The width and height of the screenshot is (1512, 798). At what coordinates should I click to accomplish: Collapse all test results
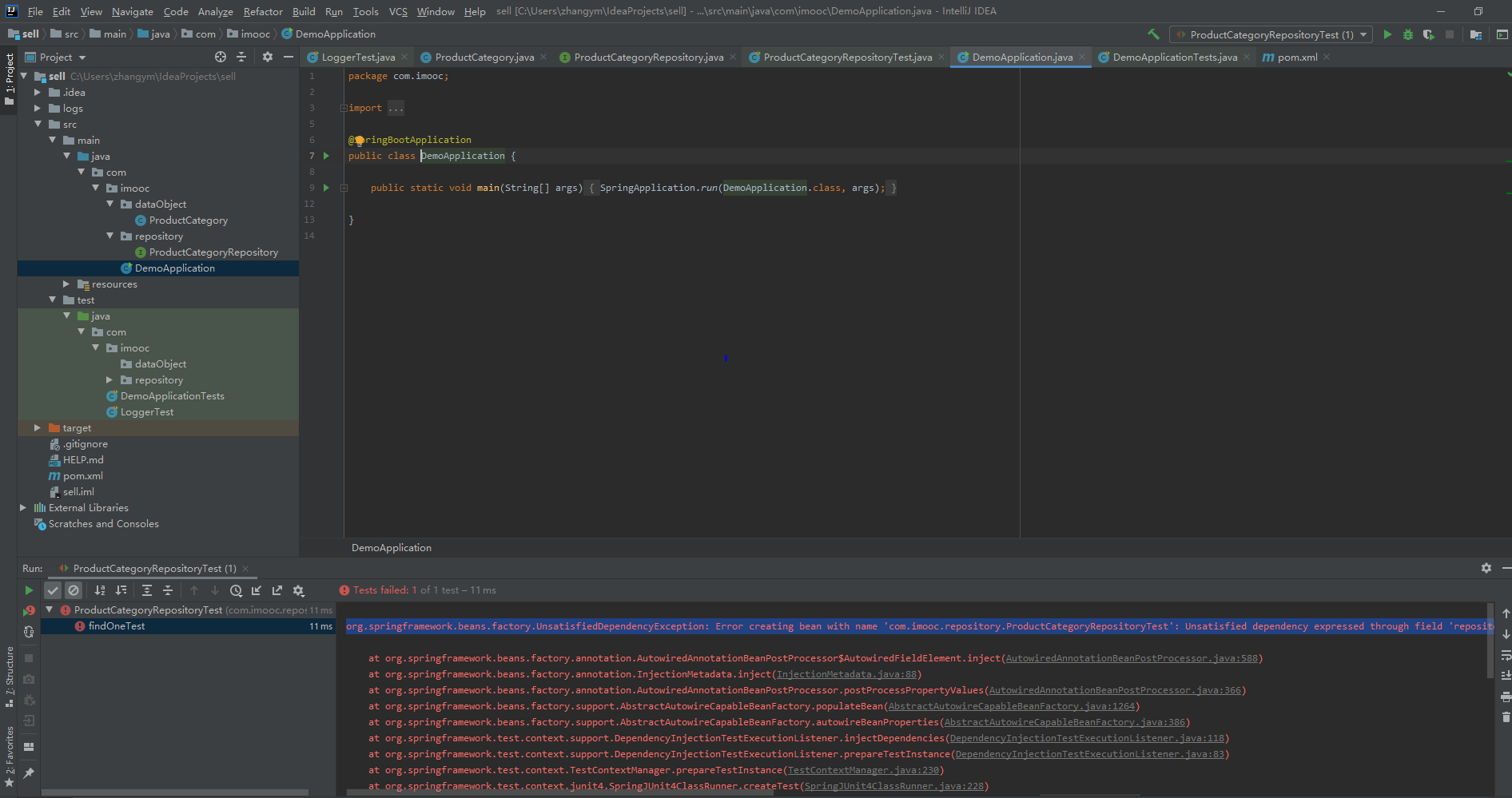click(168, 590)
